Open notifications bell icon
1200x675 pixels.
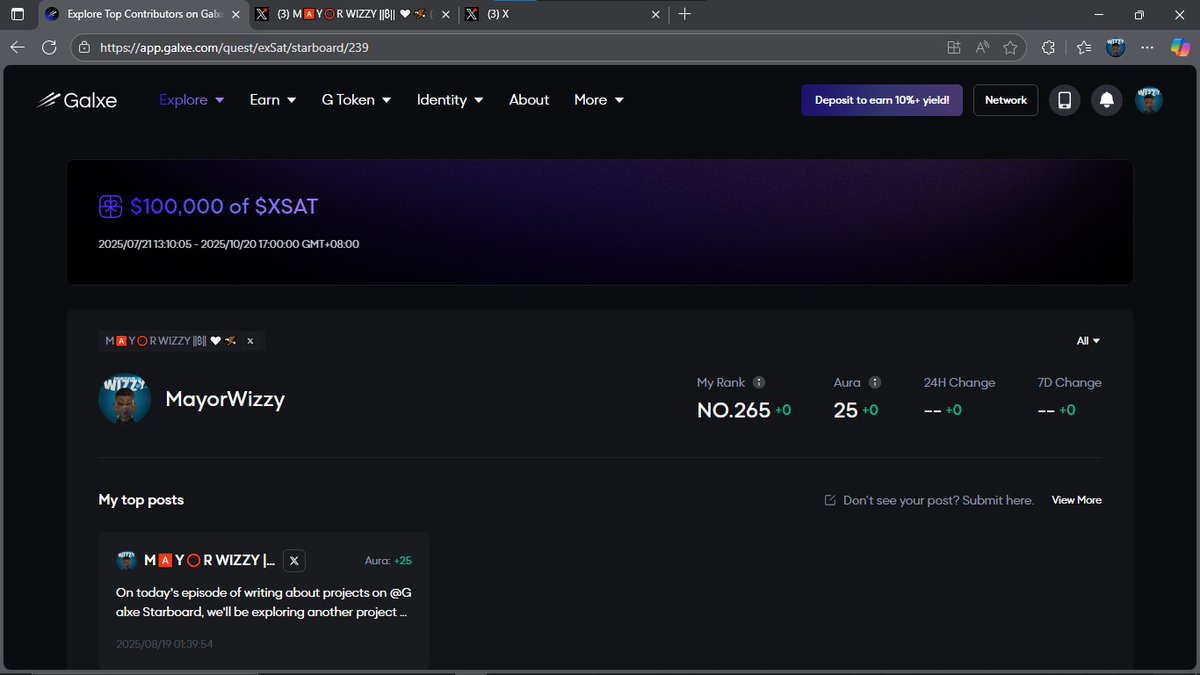click(1107, 100)
